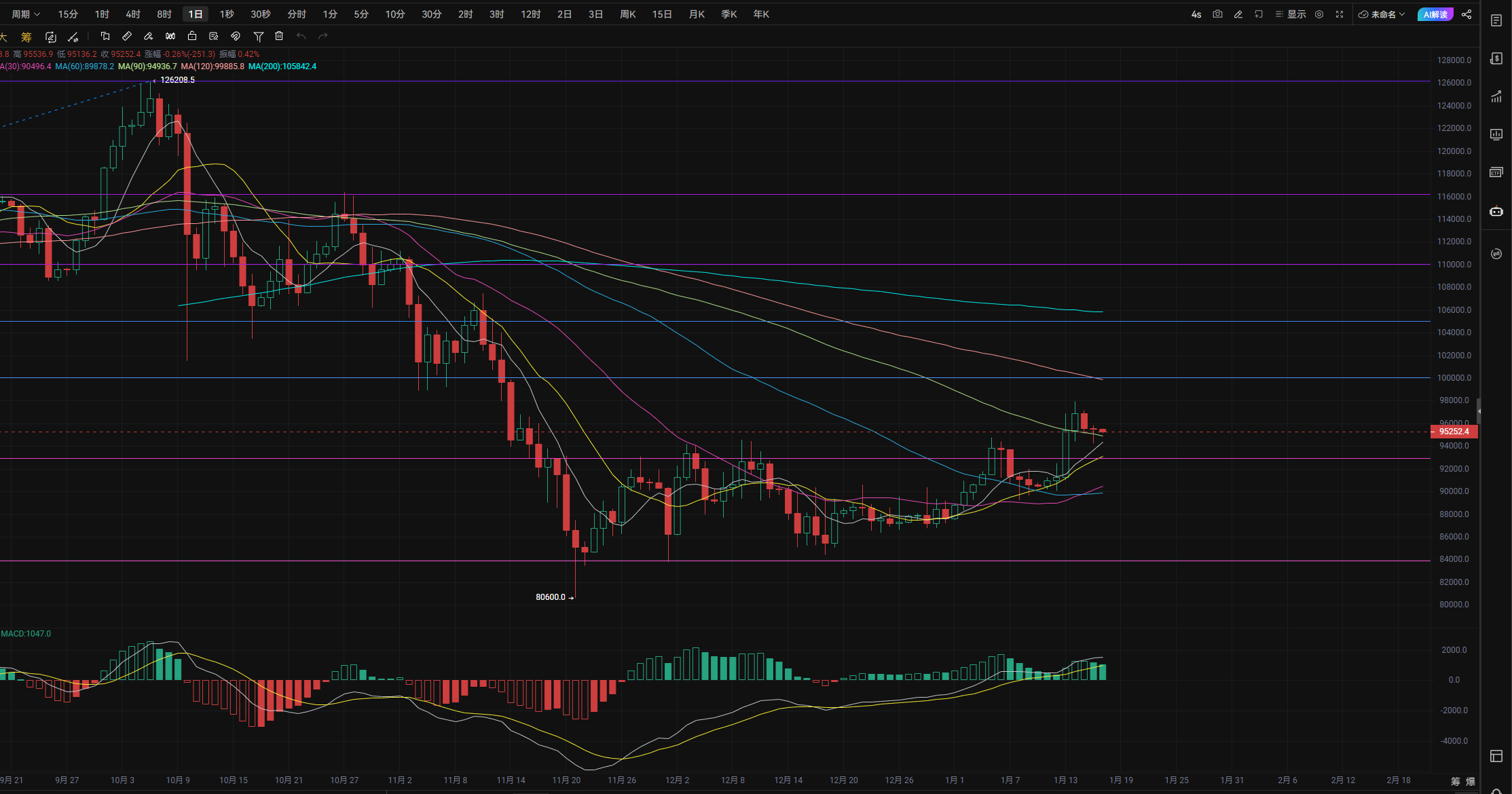Click the trash delete drawings icon
This screenshot has height=794, width=1512.
click(x=279, y=36)
